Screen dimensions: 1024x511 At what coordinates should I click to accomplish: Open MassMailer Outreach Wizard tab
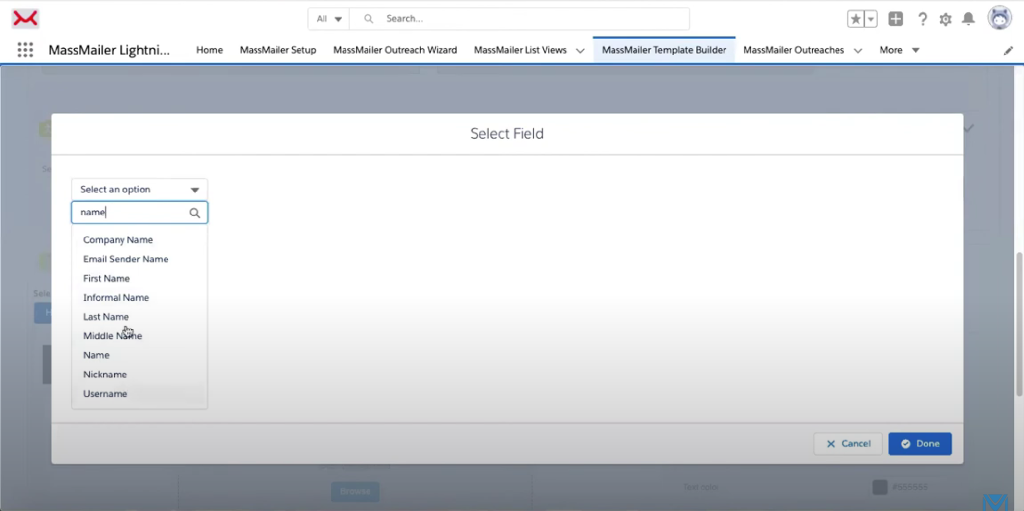(x=395, y=50)
